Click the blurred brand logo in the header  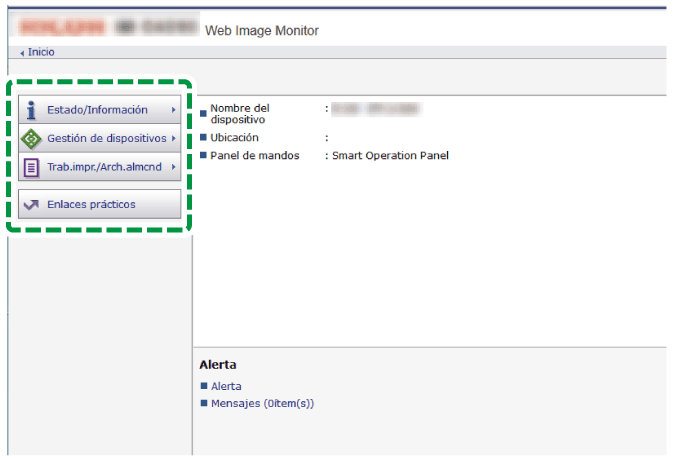coord(108,26)
